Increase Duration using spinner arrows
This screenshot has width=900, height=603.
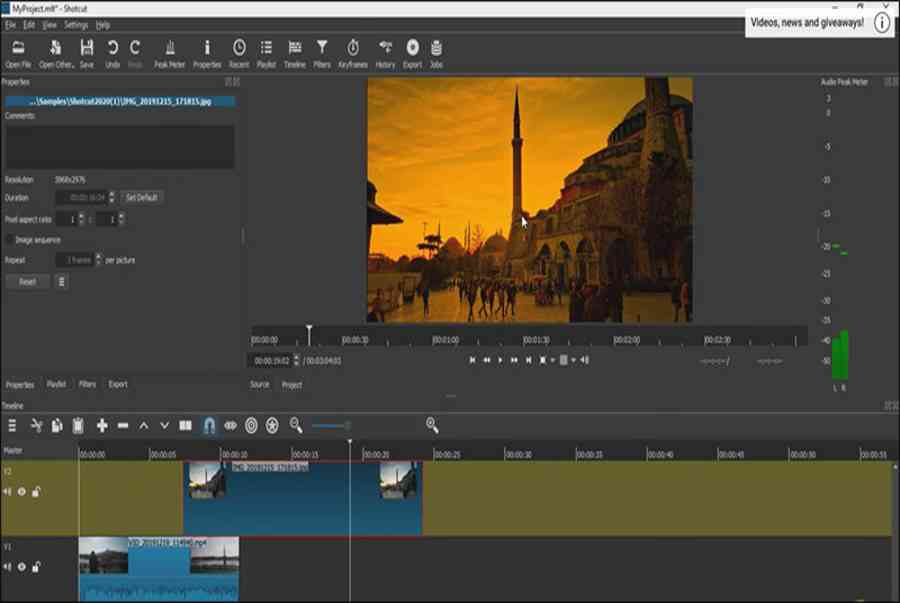[x=112, y=194]
